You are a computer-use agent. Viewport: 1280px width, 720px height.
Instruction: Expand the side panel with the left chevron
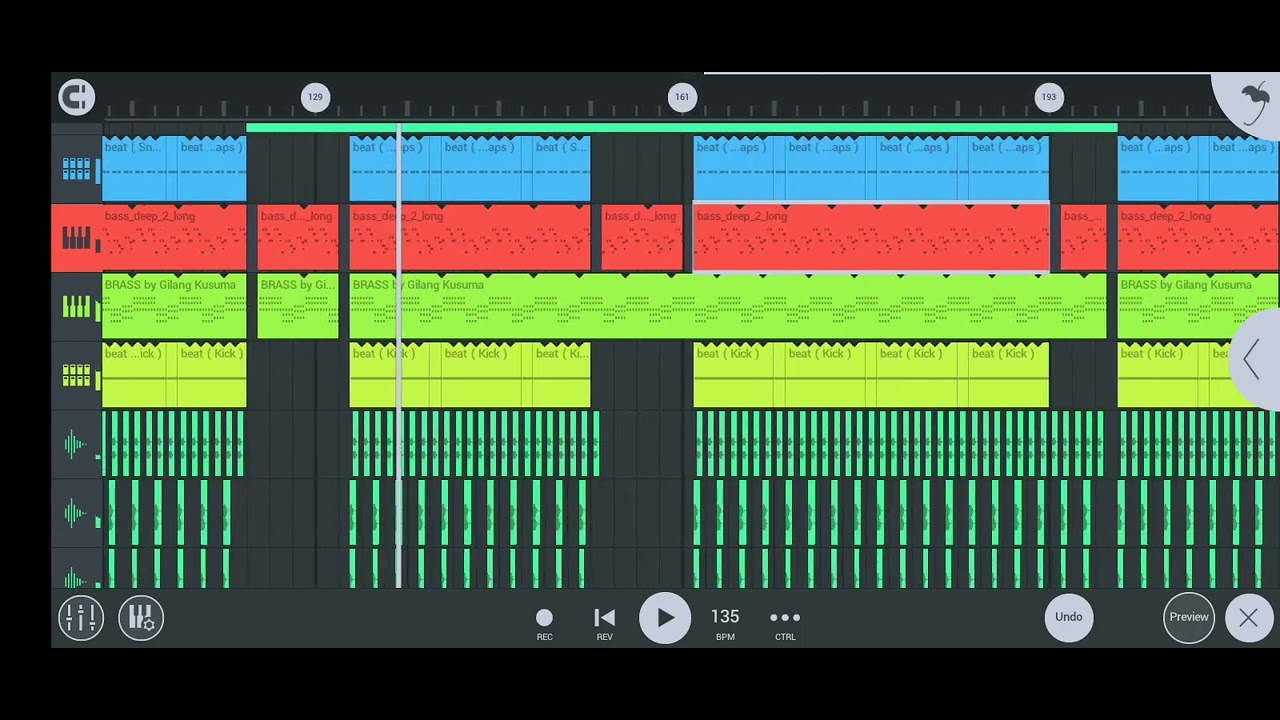point(1252,360)
